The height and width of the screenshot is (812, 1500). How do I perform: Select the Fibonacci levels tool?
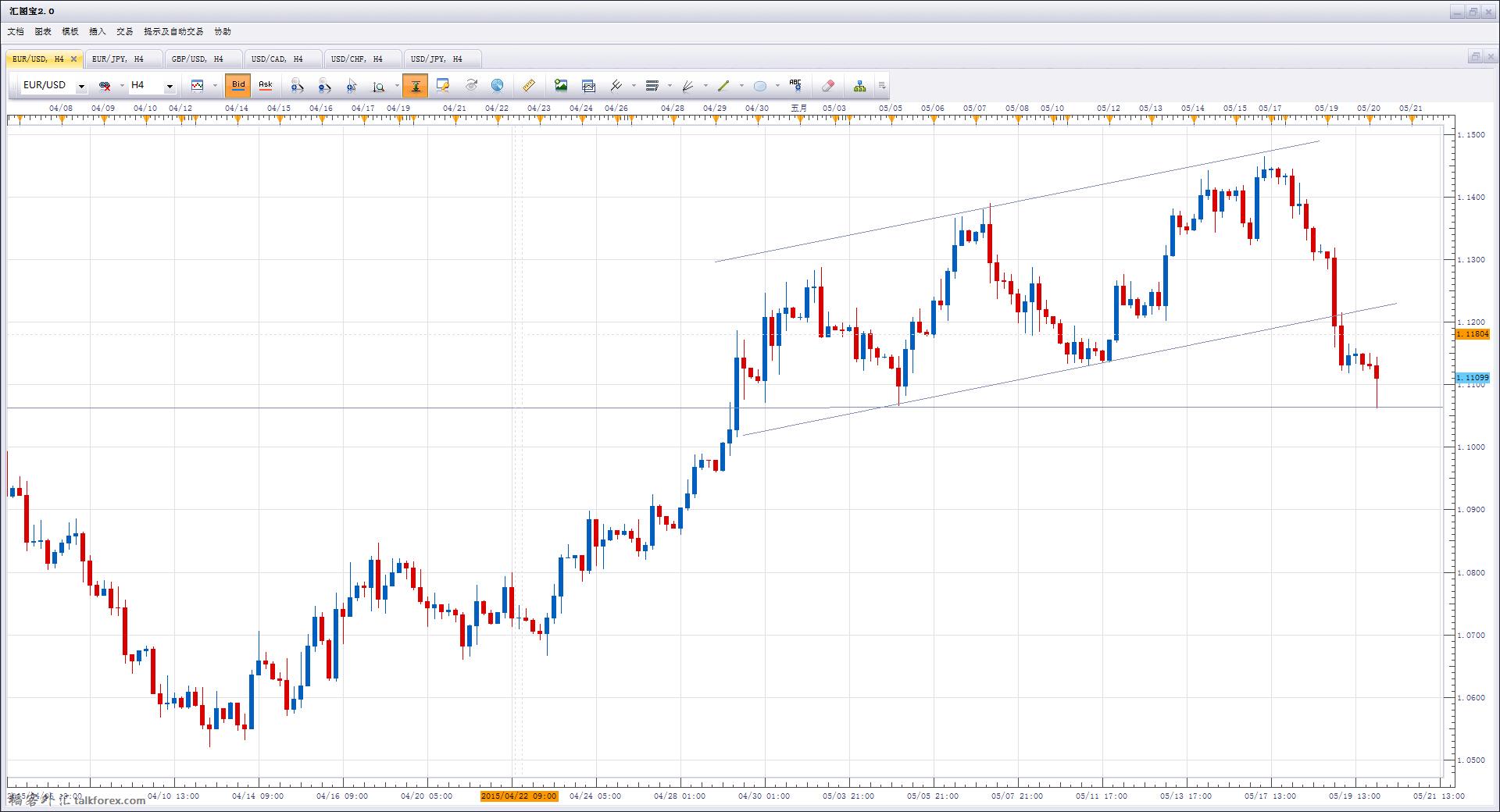point(652,86)
